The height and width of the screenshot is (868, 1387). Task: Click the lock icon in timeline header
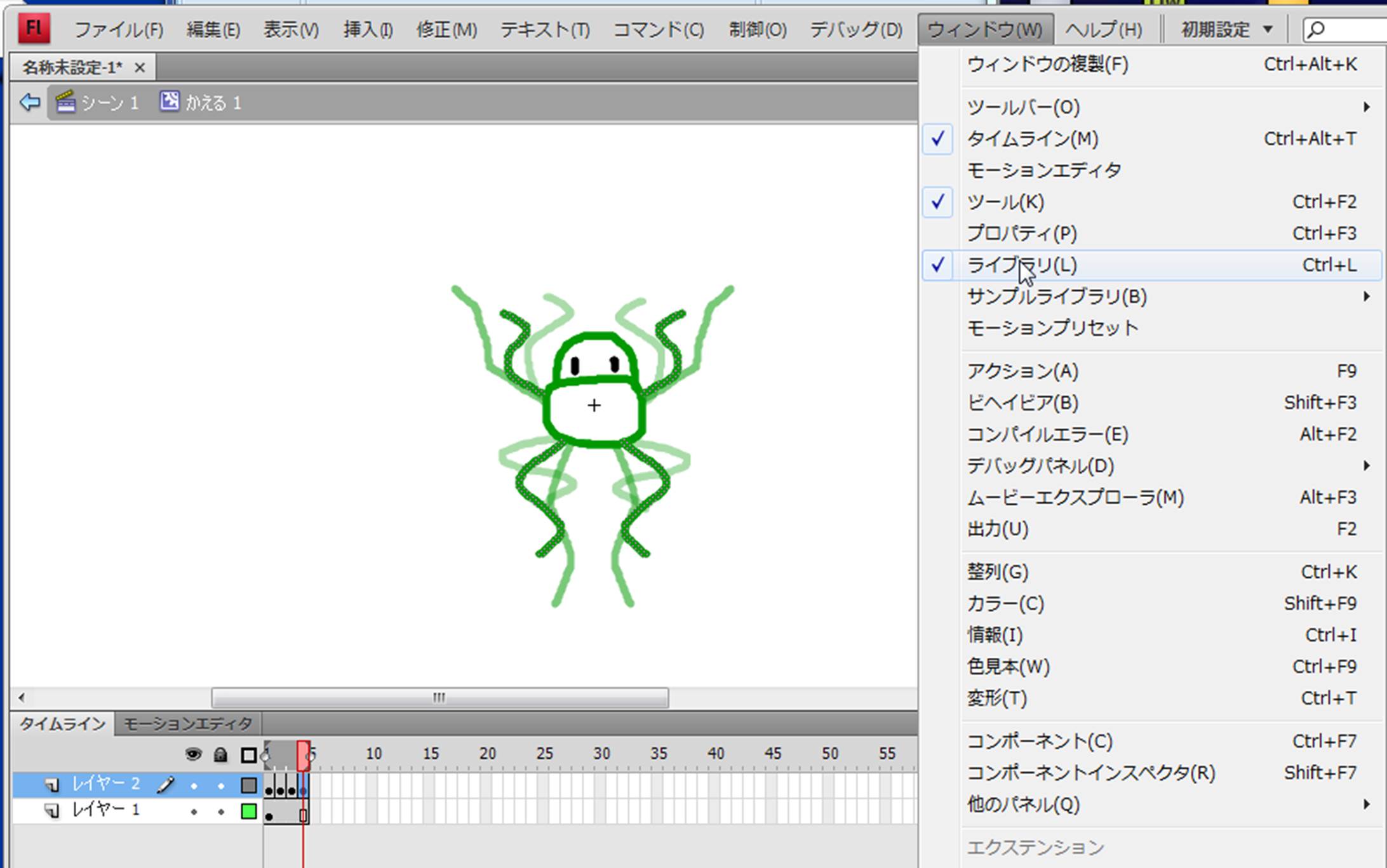pyautogui.click(x=220, y=754)
